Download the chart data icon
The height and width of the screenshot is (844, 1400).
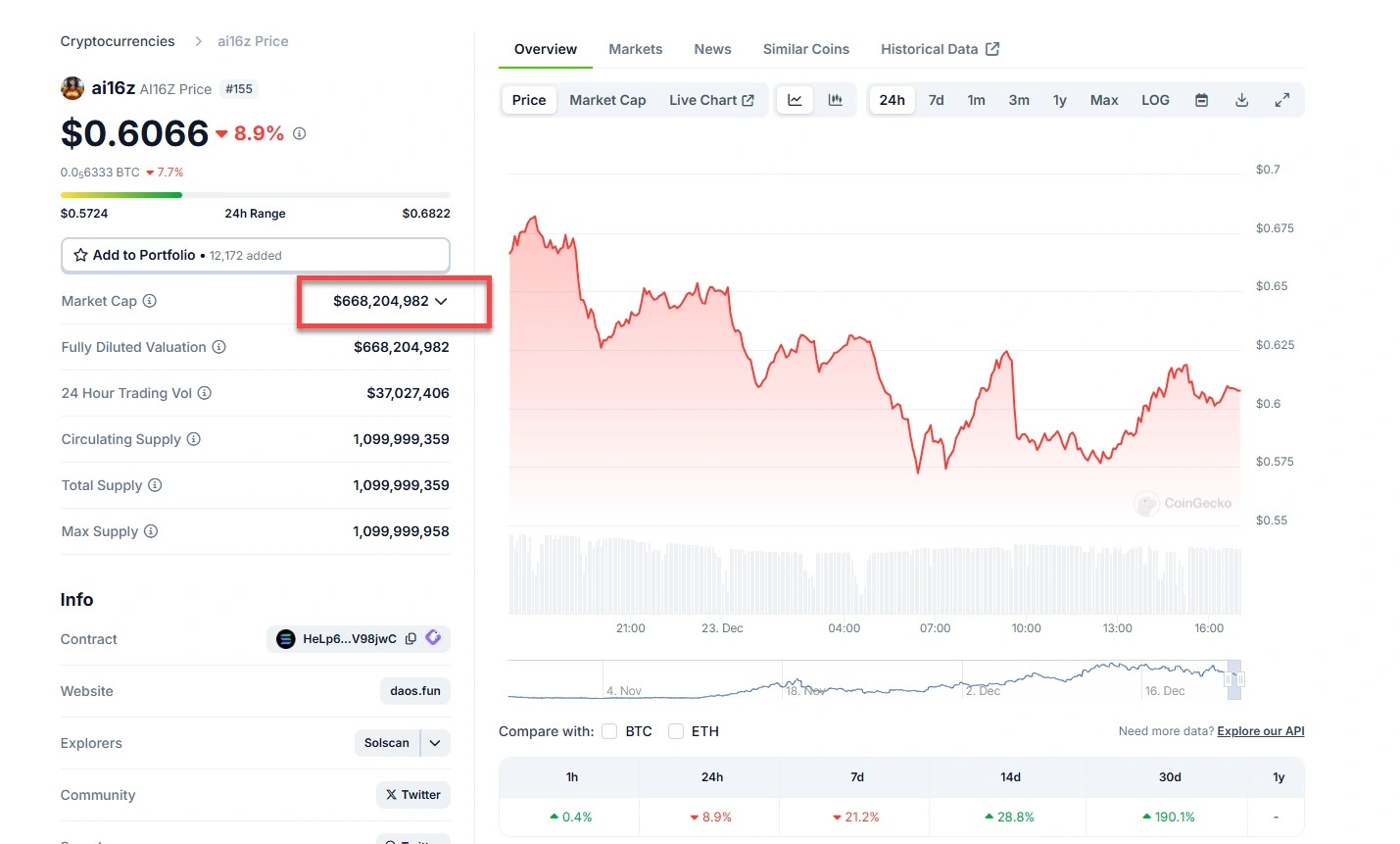point(1241,100)
